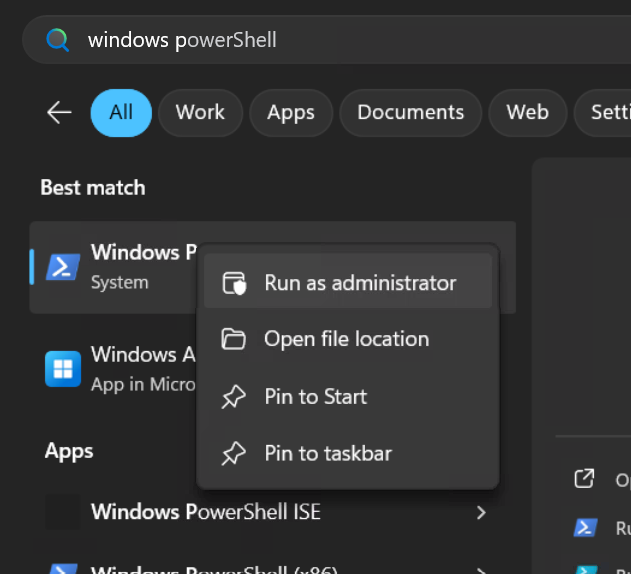Select the All filter tab
631x574 pixels.
coord(121,113)
